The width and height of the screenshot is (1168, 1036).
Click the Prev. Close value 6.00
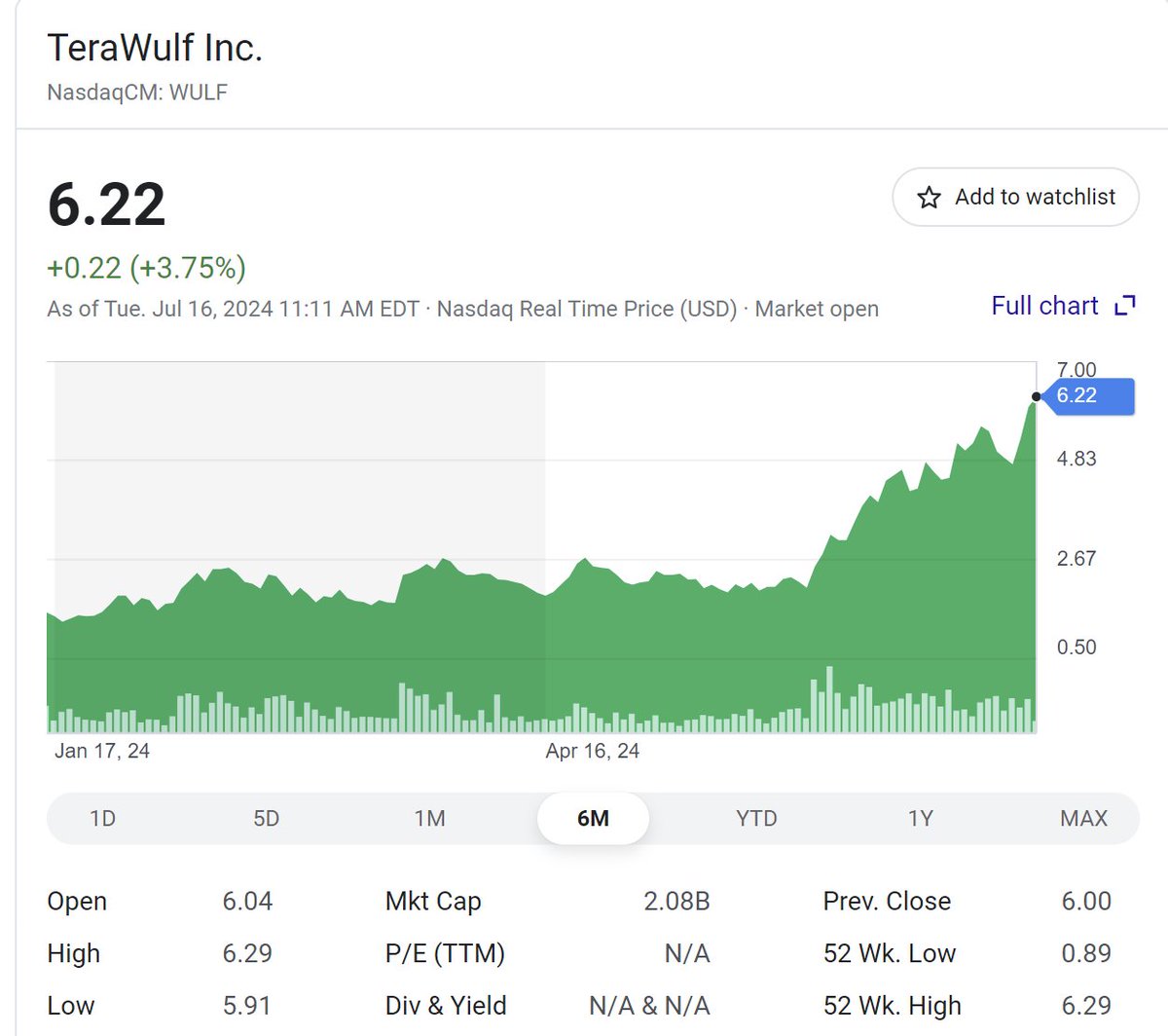(1086, 902)
